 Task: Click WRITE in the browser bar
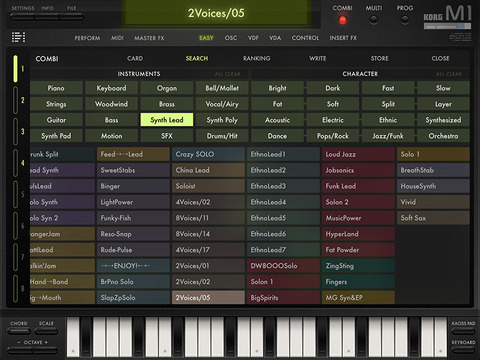(x=317, y=58)
